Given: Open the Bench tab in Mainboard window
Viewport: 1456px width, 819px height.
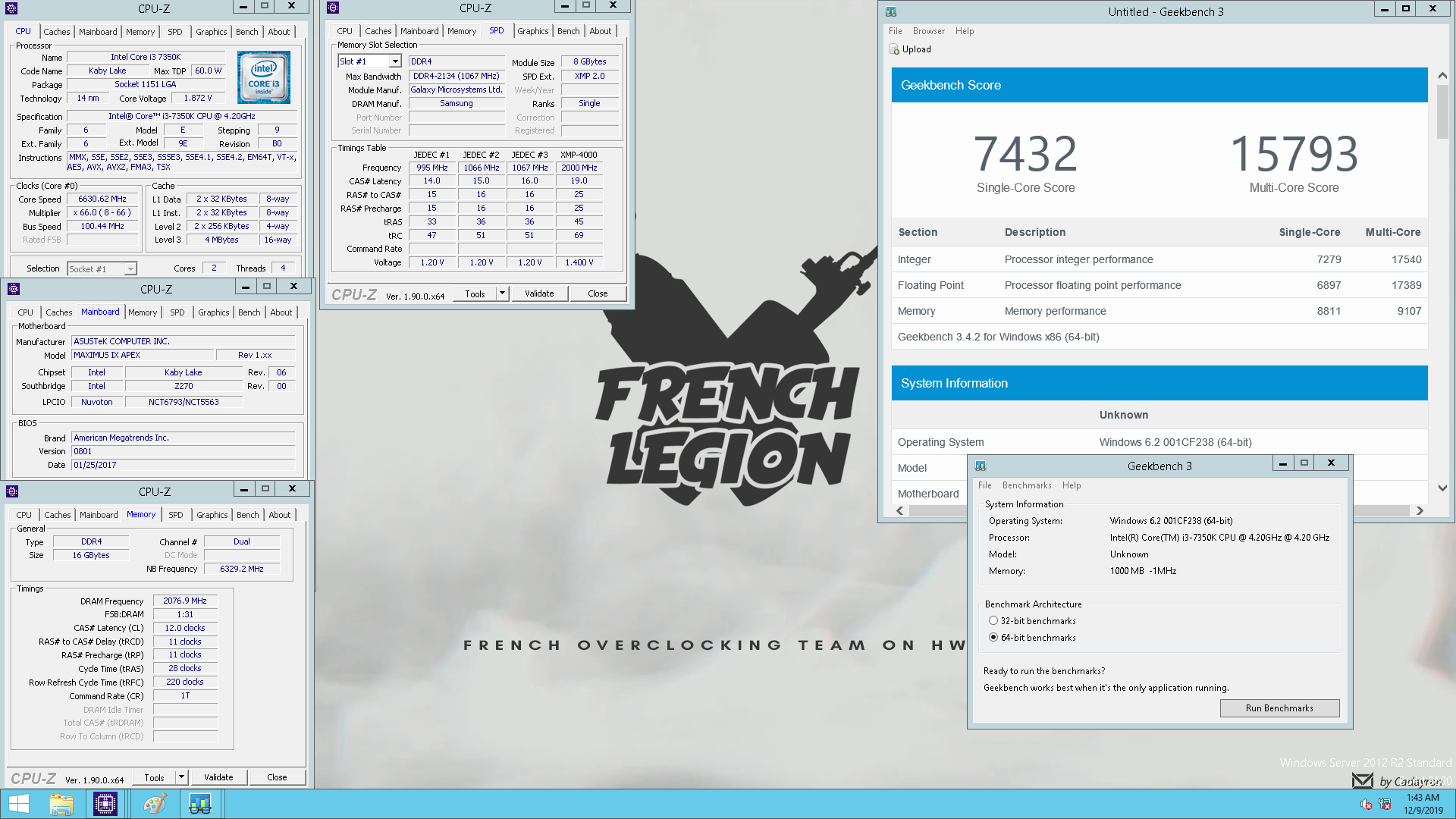Looking at the screenshot, I should pyautogui.click(x=249, y=312).
